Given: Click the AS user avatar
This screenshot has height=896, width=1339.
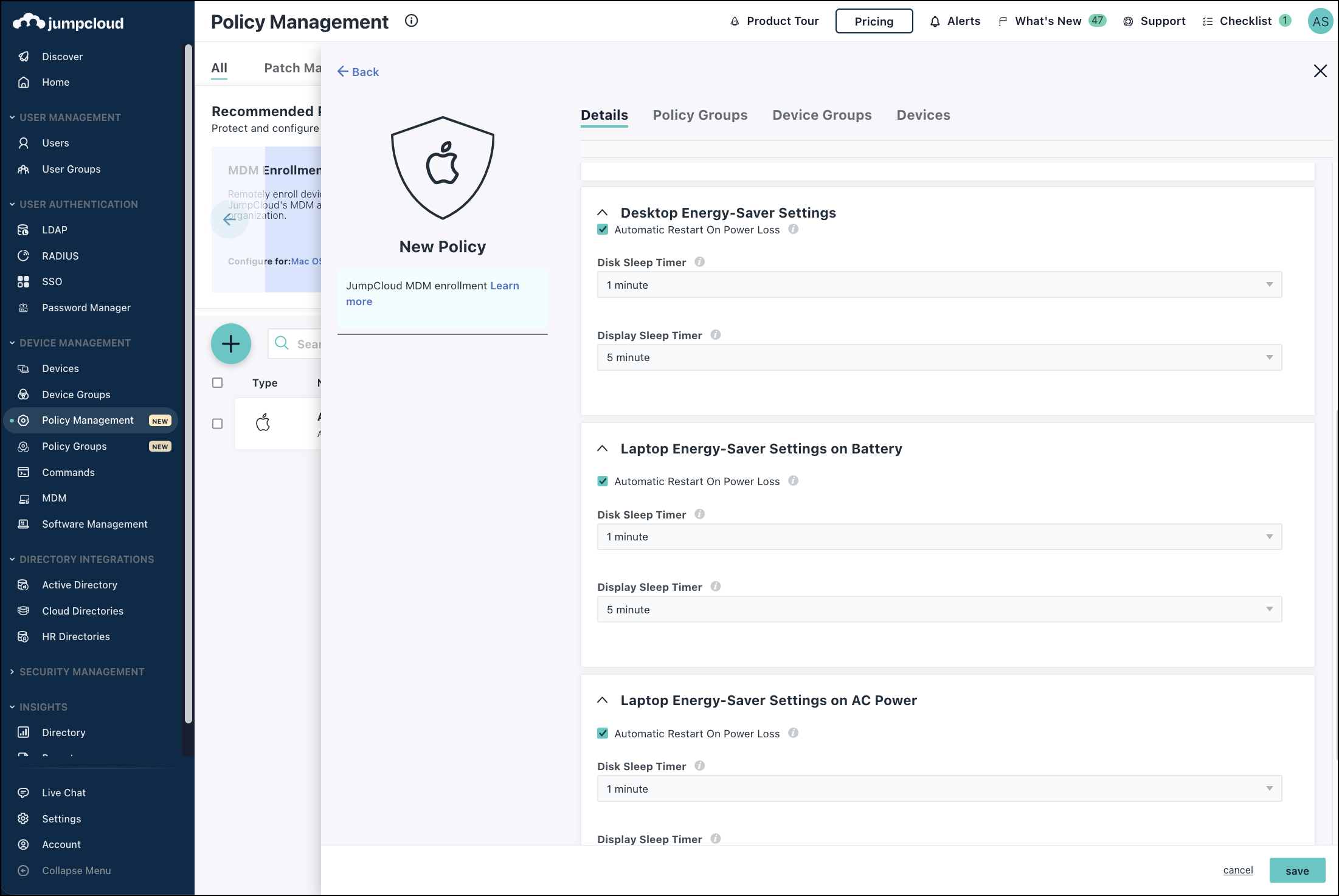Looking at the screenshot, I should tap(1320, 21).
